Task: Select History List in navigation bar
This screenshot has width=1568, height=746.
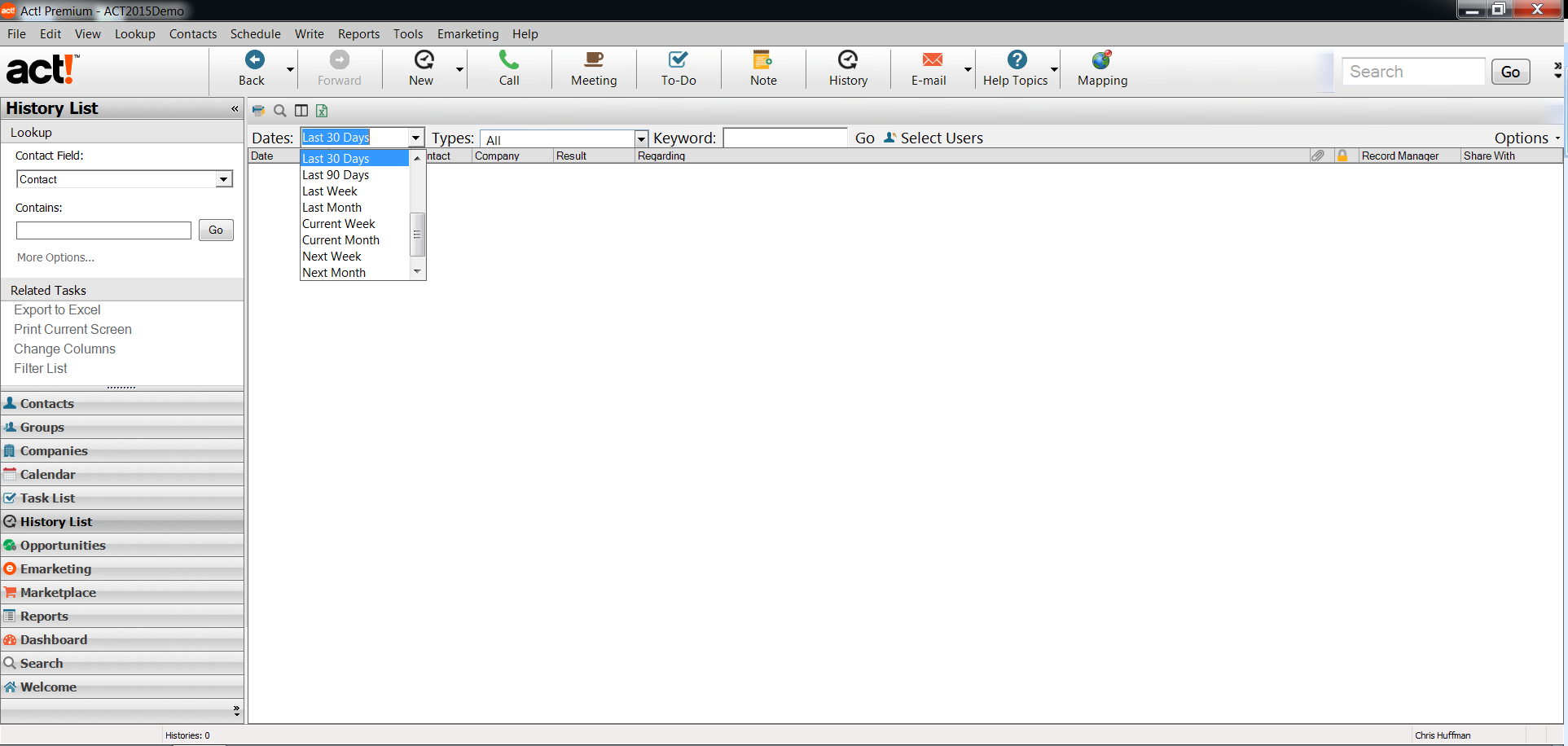Action: 122,521
